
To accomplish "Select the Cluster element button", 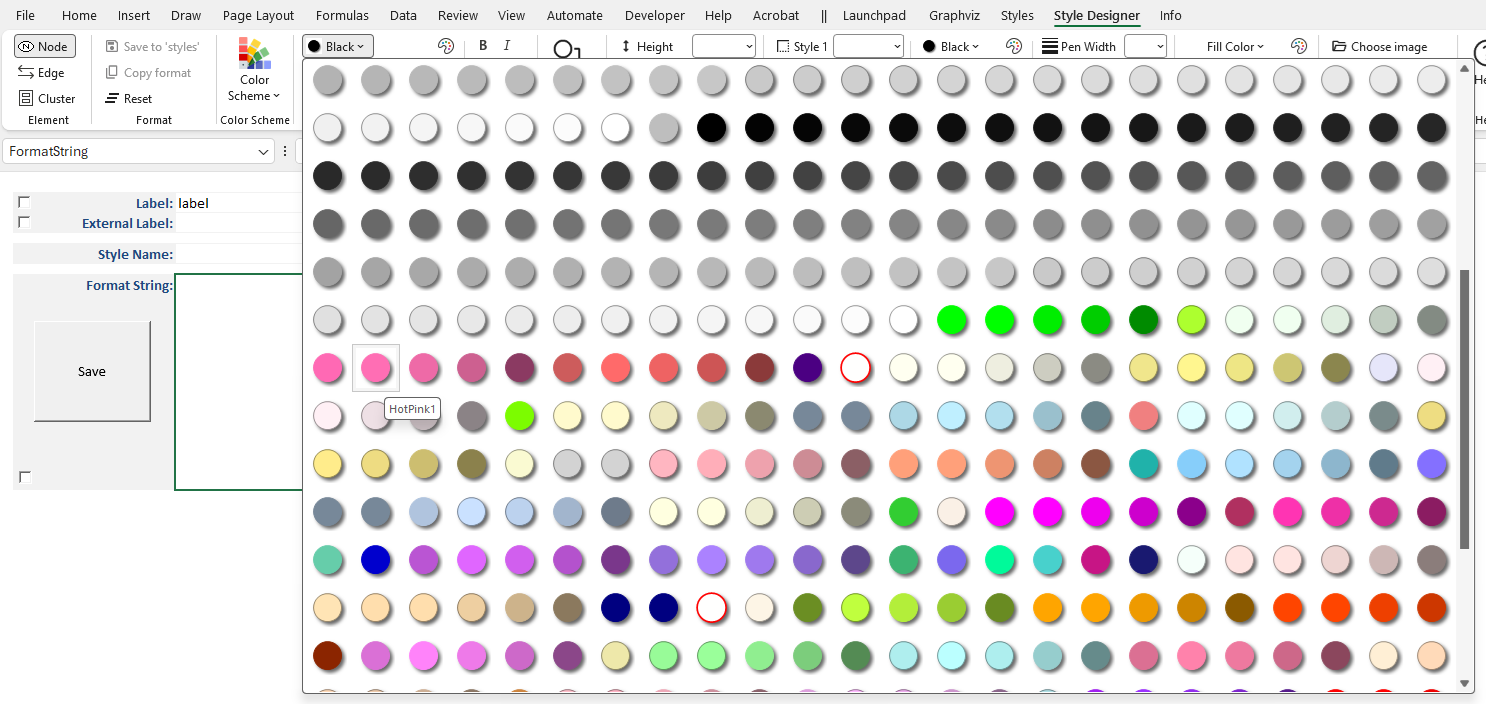I will 47,98.
